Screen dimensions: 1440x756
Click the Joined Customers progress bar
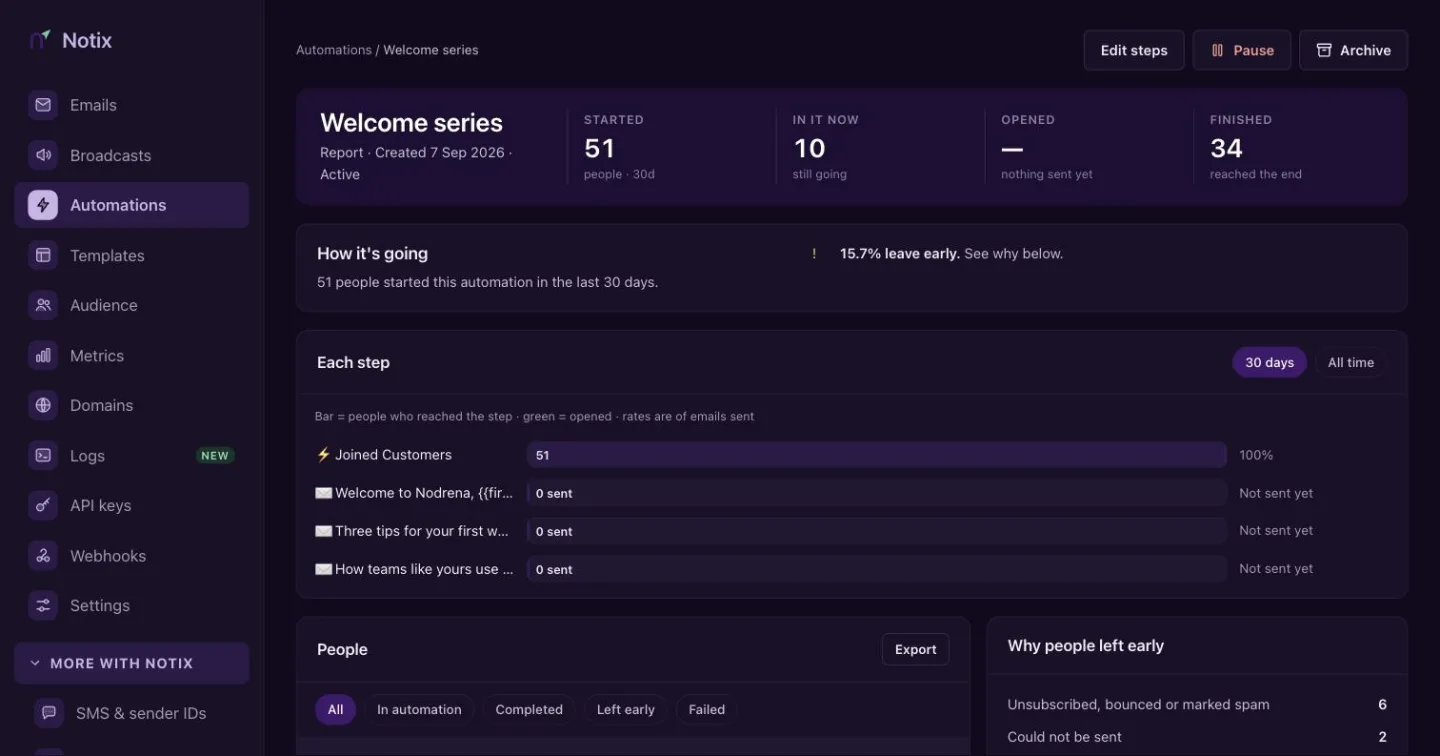point(877,455)
